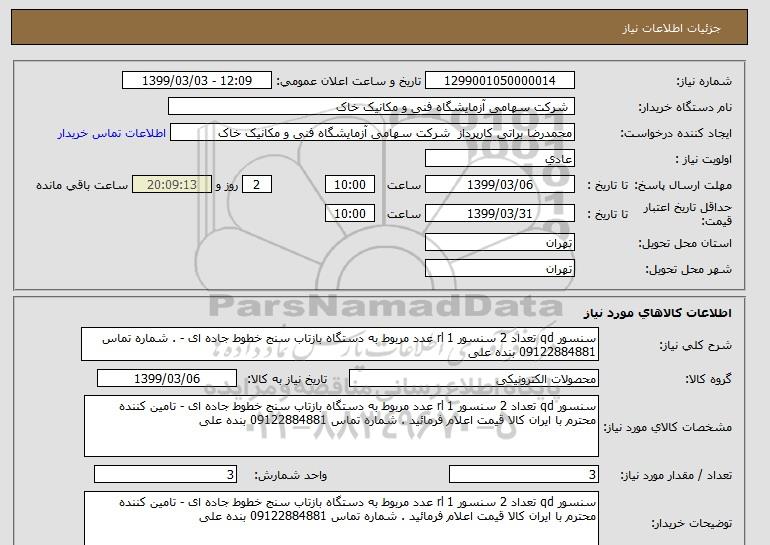Click request creator field محمدرضا براتی

[372, 133]
